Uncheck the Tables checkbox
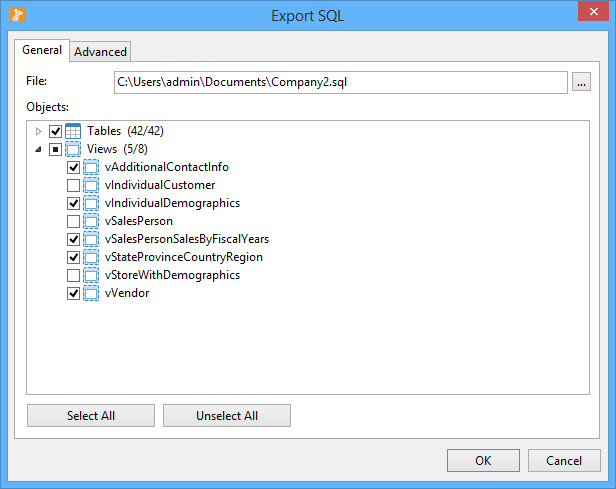Image resolution: width=616 pixels, height=489 pixels. tap(55, 131)
